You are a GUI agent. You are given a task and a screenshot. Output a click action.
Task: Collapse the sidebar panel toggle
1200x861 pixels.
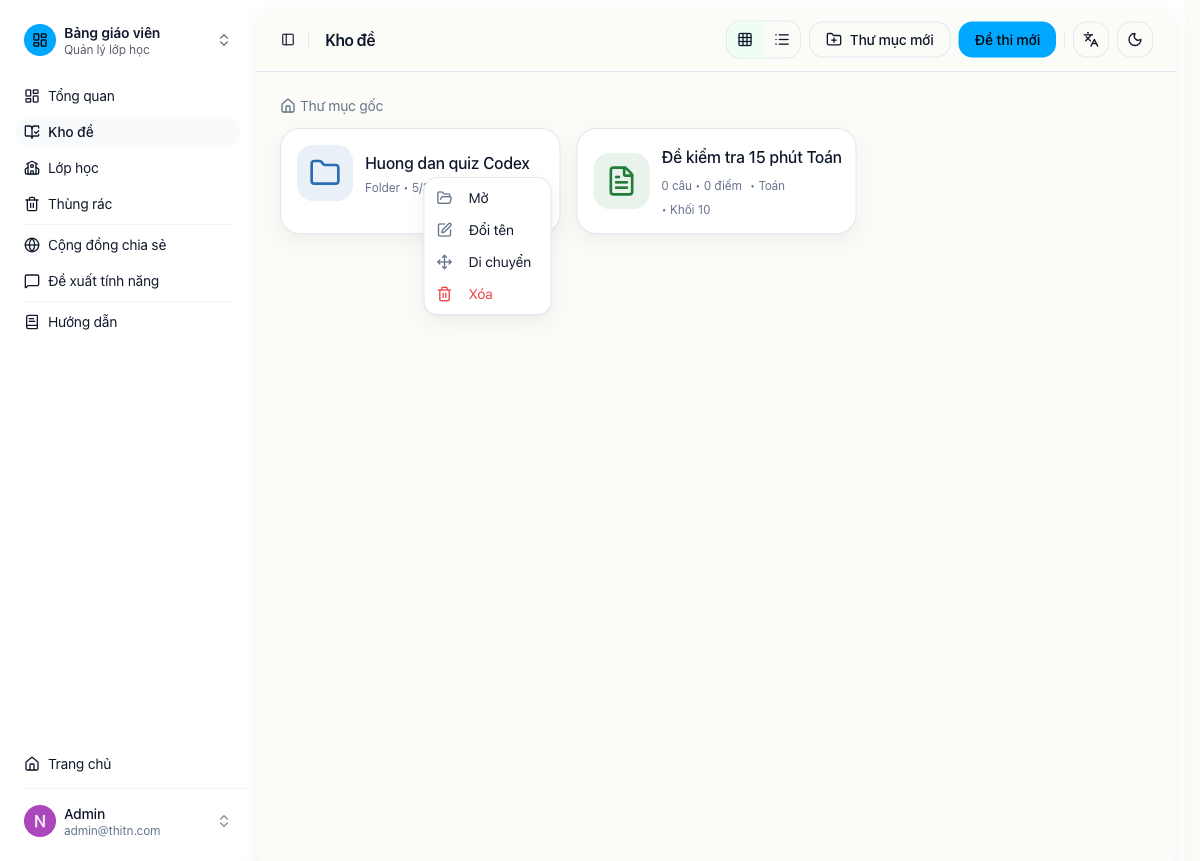coord(288,40)
